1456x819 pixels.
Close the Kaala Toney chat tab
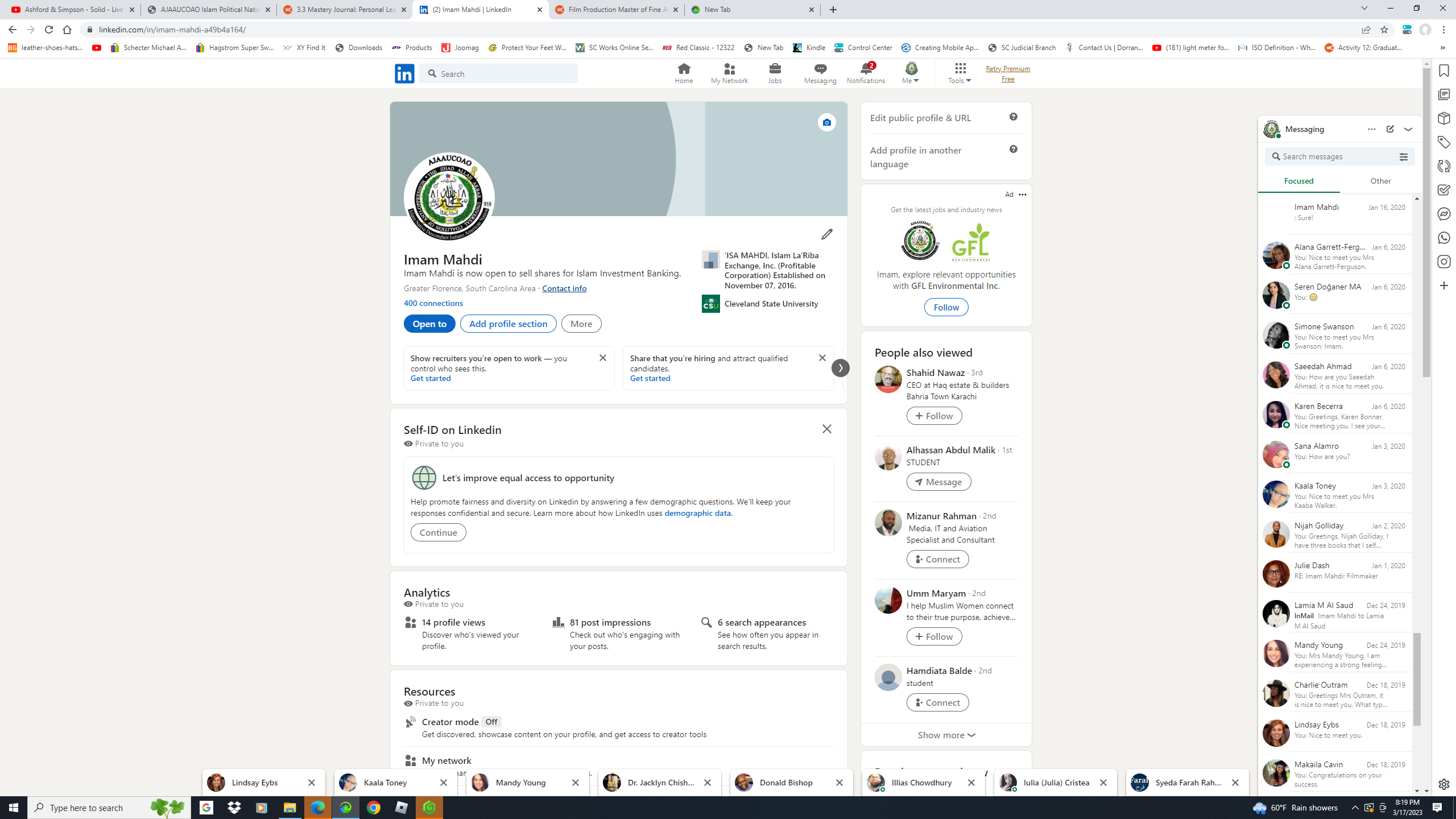pyautogui.click(x=444, y=783)
